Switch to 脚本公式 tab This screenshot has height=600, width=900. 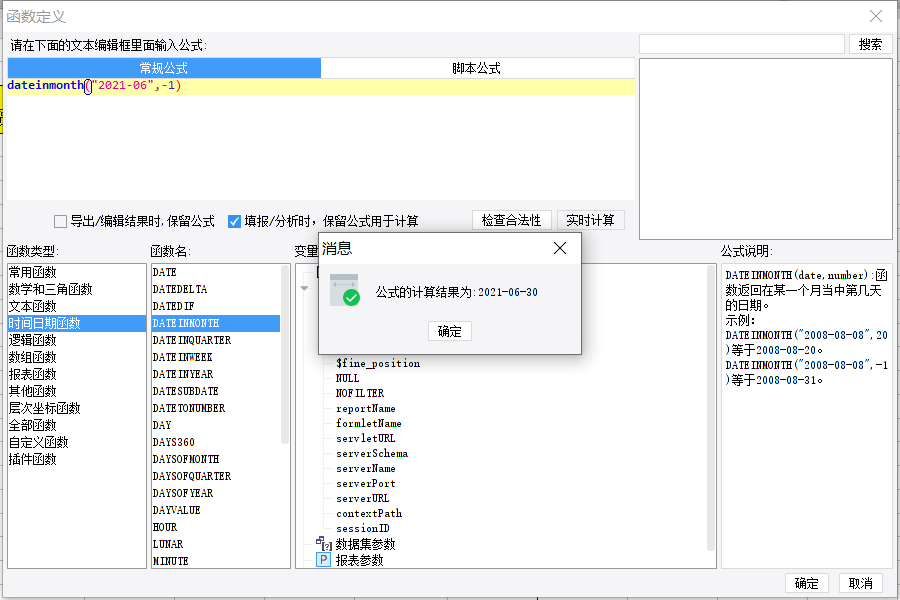coord(476,68)
